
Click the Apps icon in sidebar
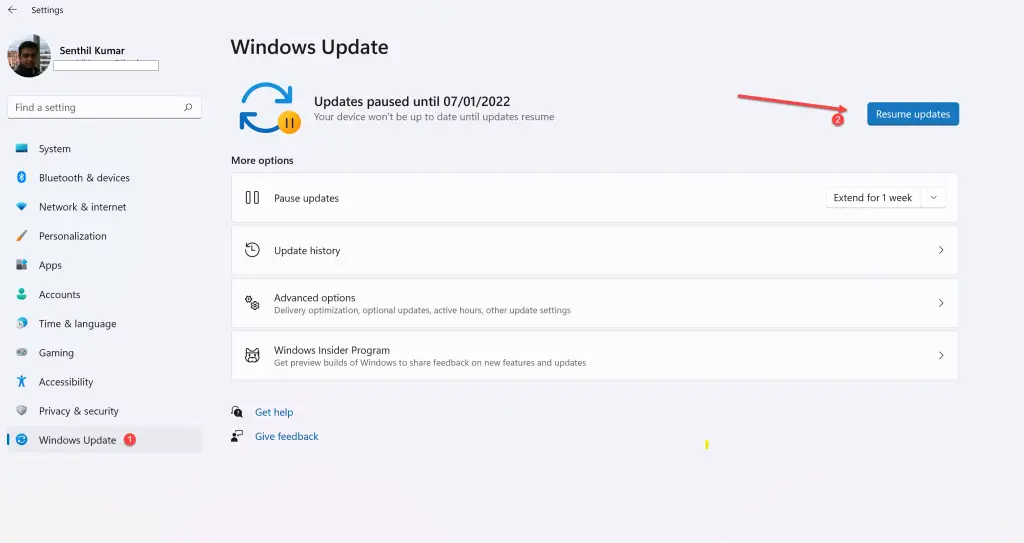click(x=22, y=265)
